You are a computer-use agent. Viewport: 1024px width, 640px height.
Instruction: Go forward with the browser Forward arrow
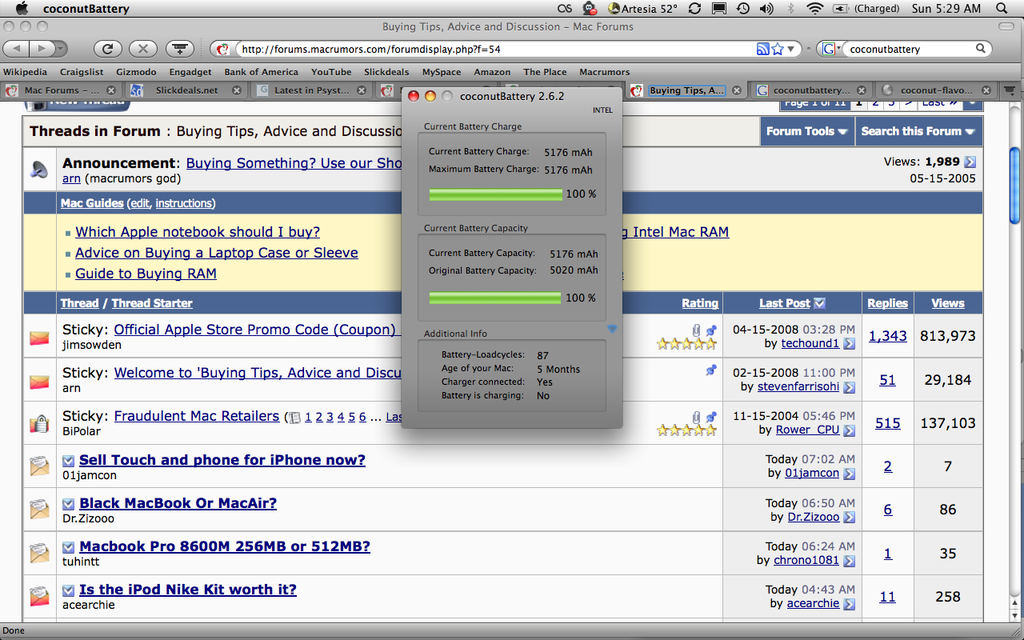tap(42, 48)
